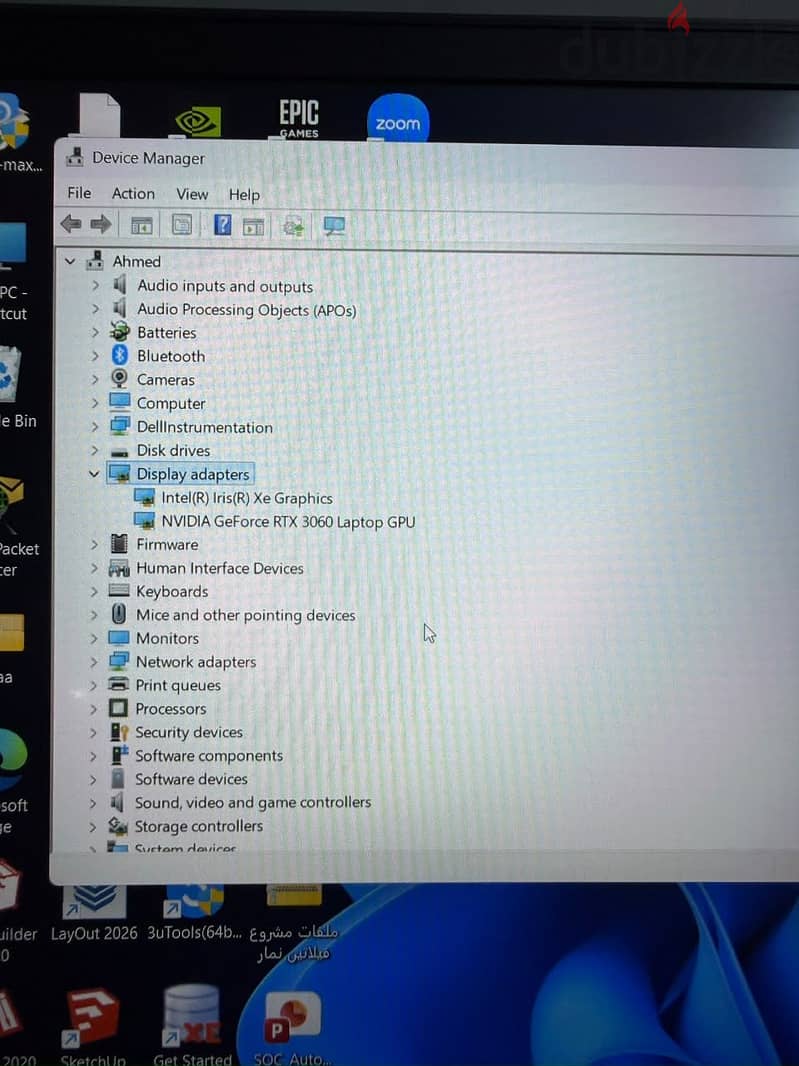Expand the Cameras category
799x1066 pixels.
[95, 379]
